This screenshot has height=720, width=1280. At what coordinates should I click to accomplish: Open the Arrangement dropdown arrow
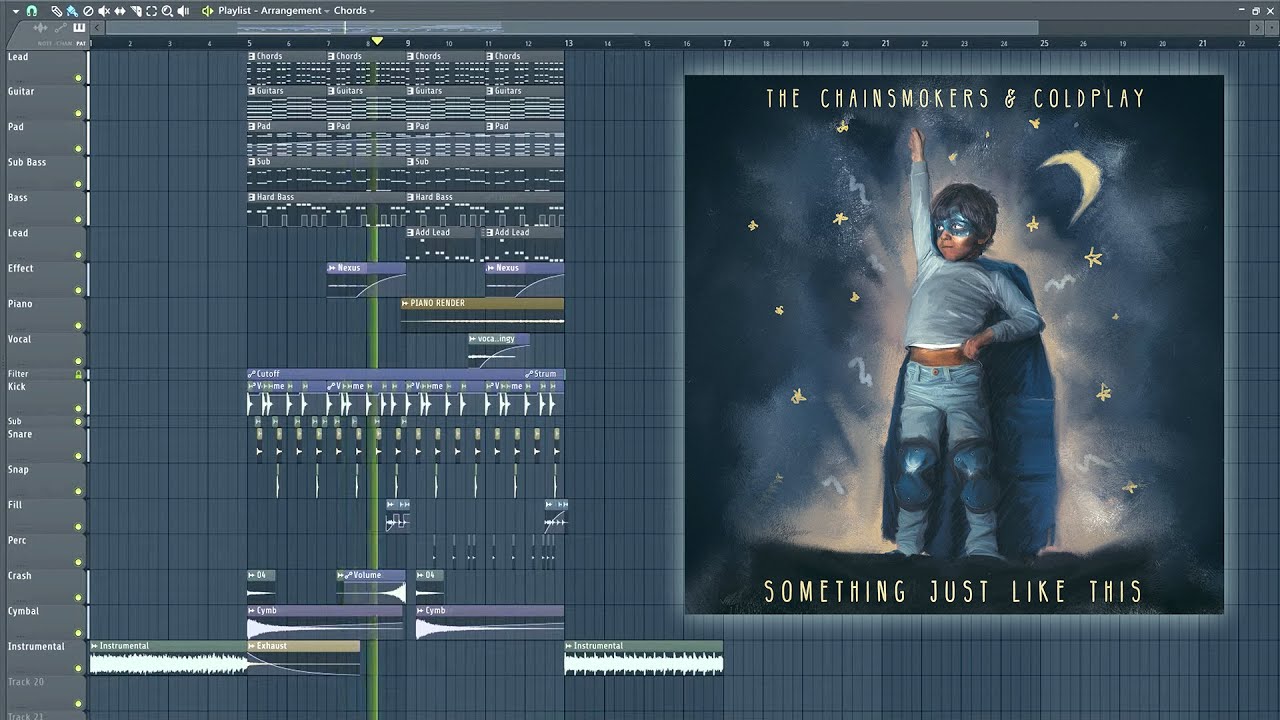pos(327,11)
